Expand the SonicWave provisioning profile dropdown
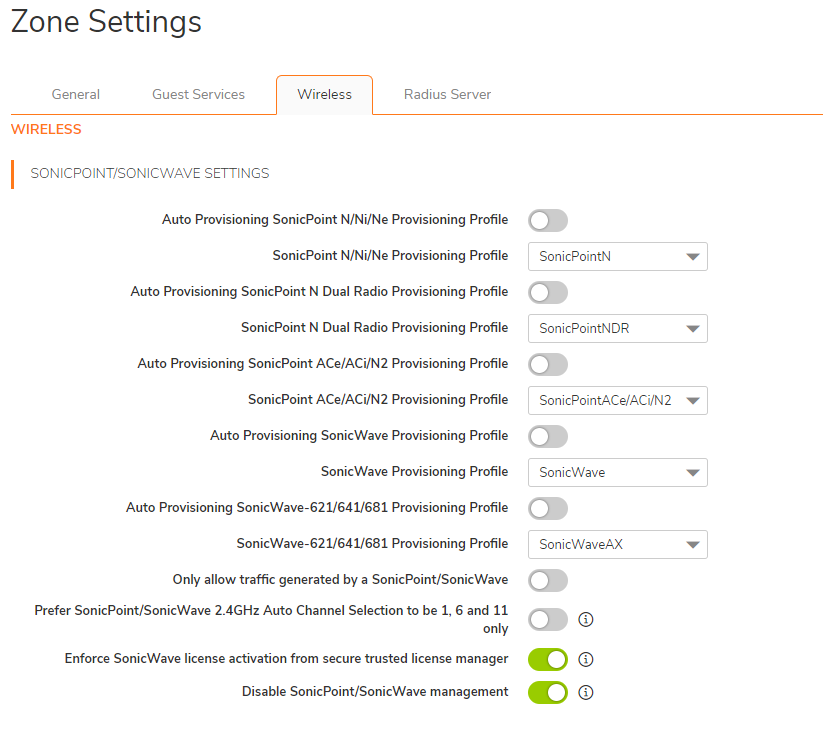The width and height of the screenshot is (823, 749). pos(617,472)
